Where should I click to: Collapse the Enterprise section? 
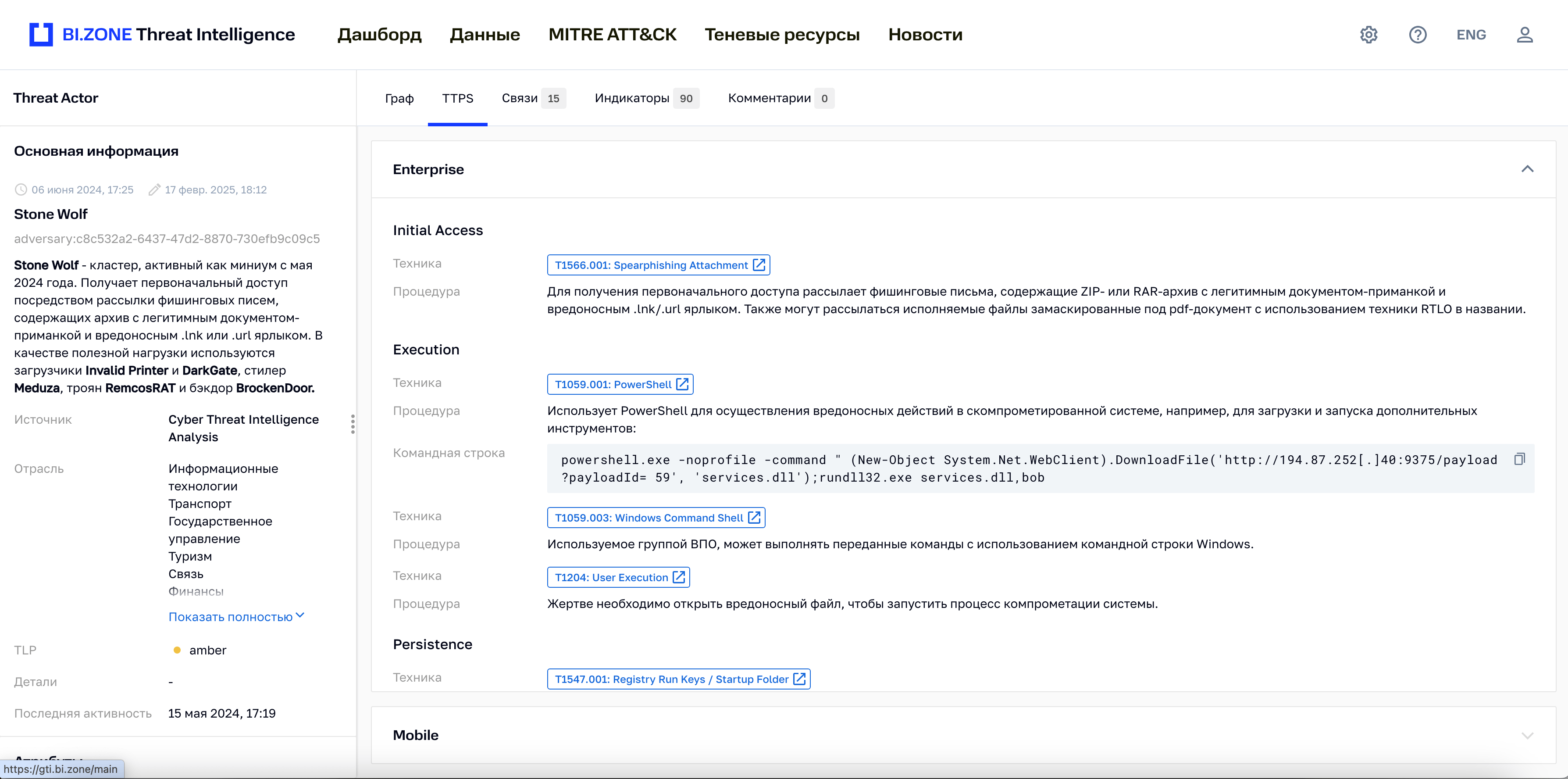(x=1527, y=169)
